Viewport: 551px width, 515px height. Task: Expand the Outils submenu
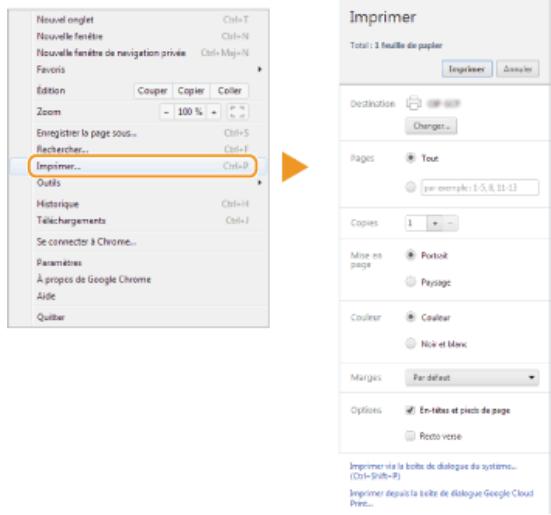tap(142, 183)
